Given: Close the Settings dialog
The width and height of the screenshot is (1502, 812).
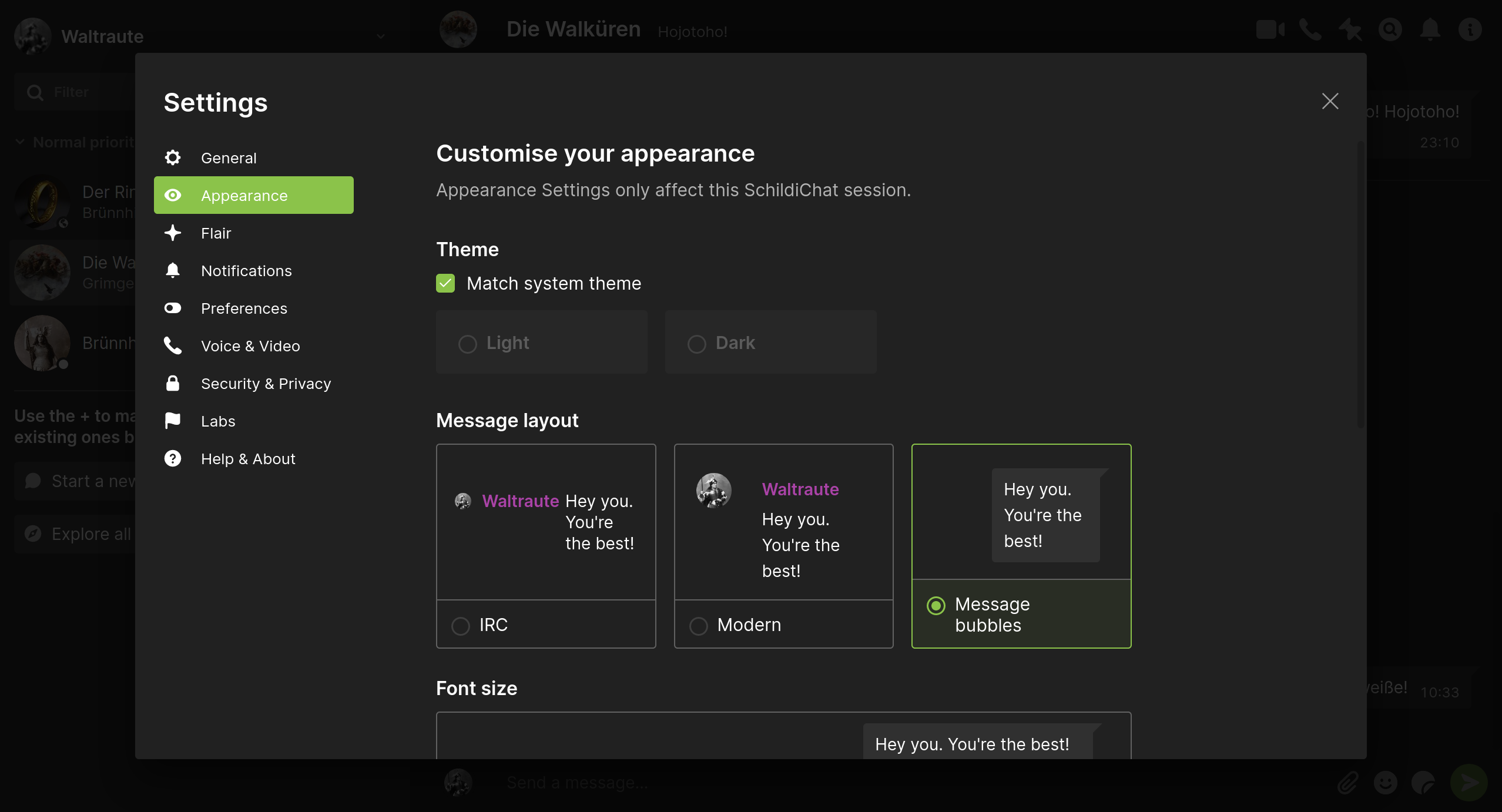Looking at the screenshot, I should pyautogui.click(x=1330, y=101).
